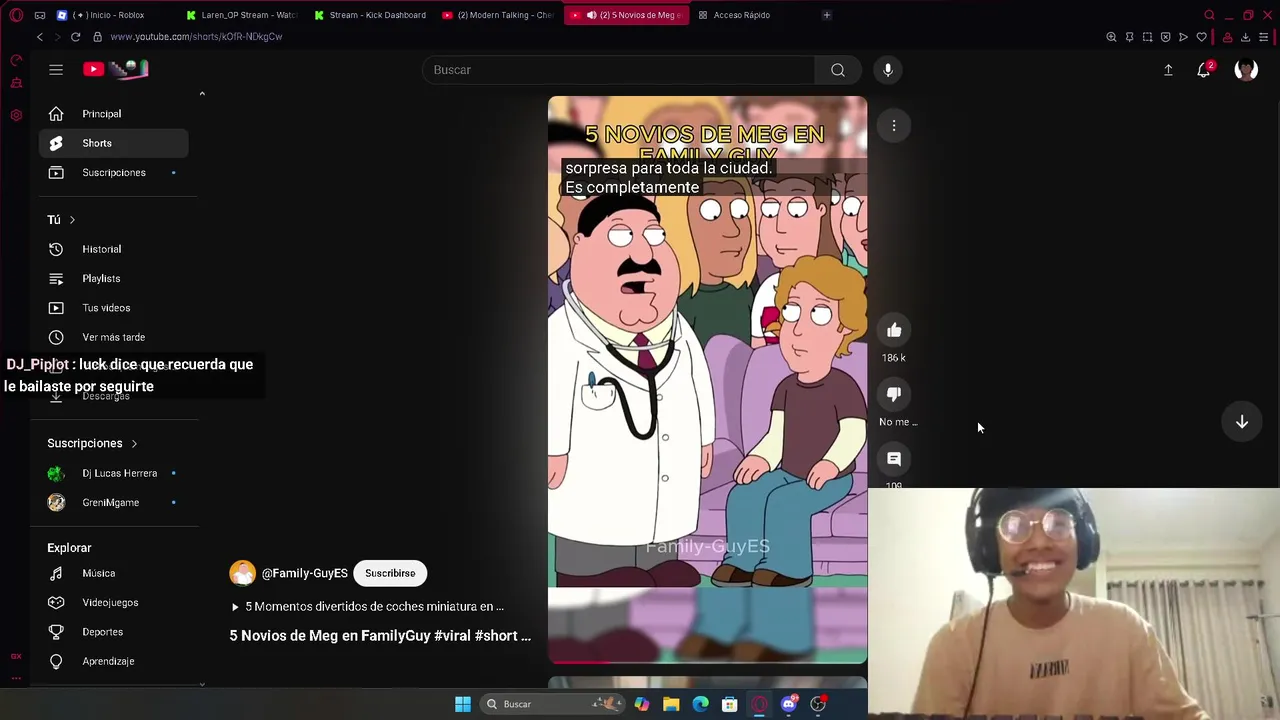Open Tus videos in the sidebar
This screenshot has width=1280, height=720.
(114, 308)
